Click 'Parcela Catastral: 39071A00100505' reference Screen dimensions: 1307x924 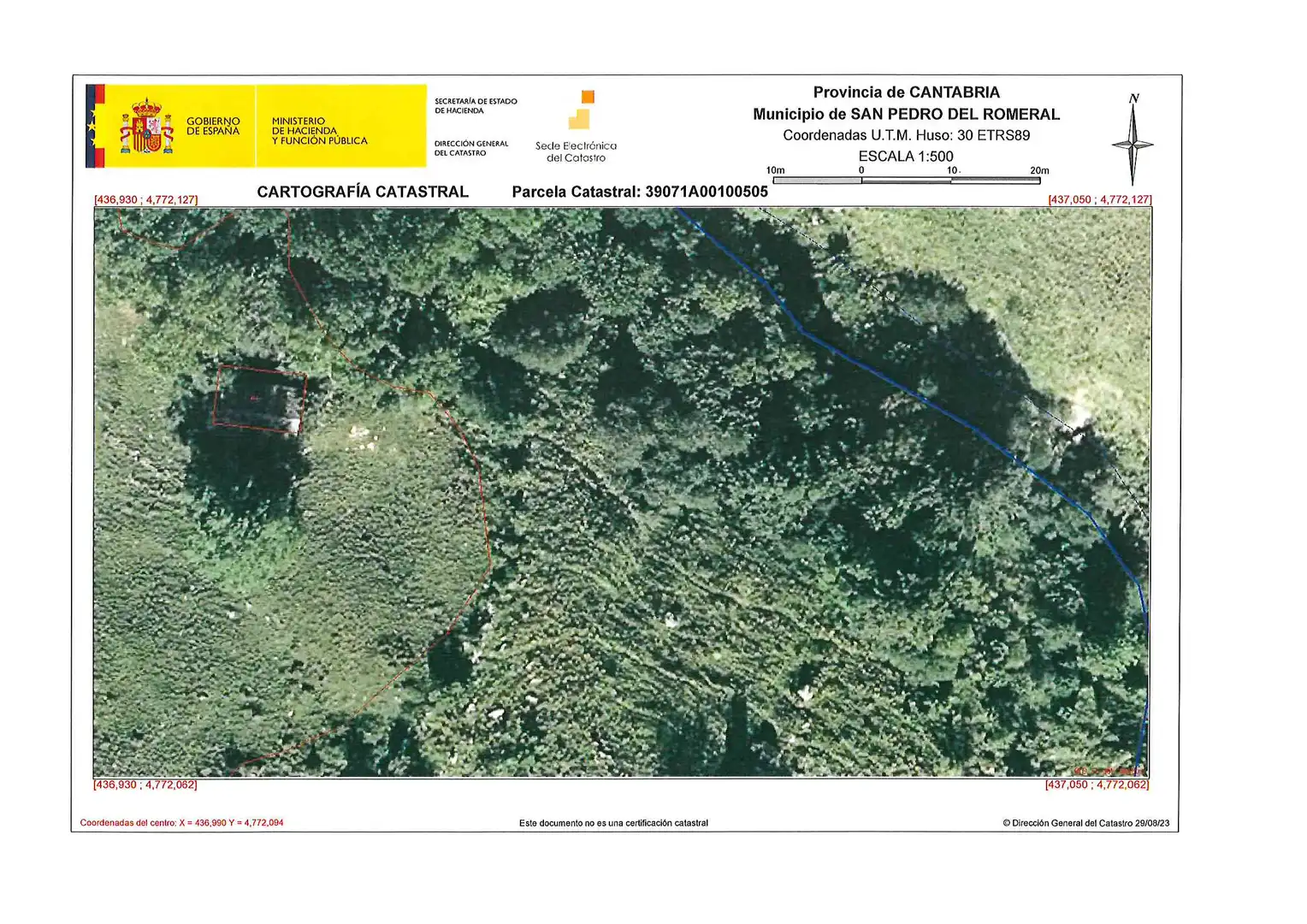[640, 192]
